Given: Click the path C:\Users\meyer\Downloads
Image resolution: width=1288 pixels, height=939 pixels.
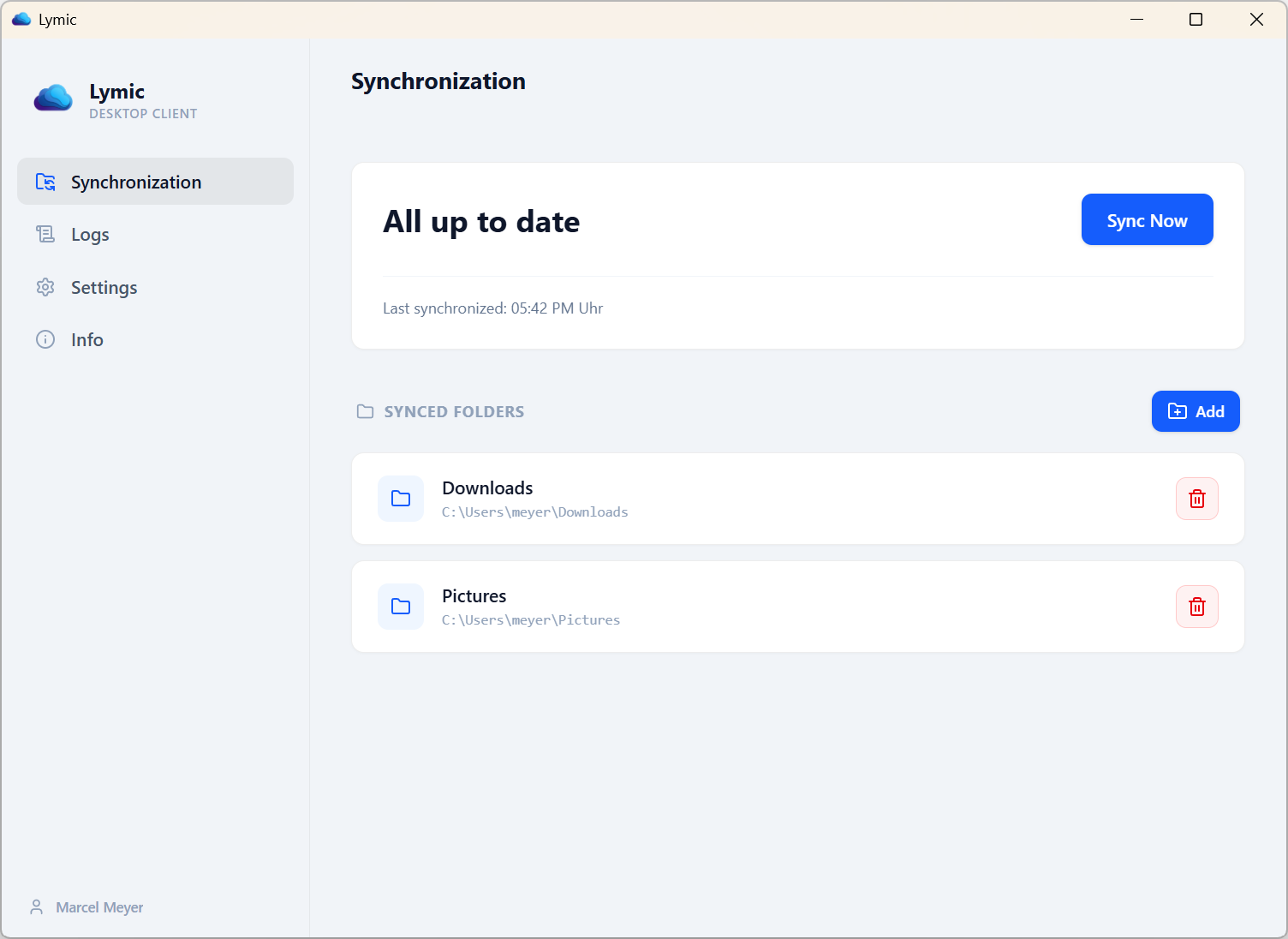Looking at the screenshot, I should (535, 512).
